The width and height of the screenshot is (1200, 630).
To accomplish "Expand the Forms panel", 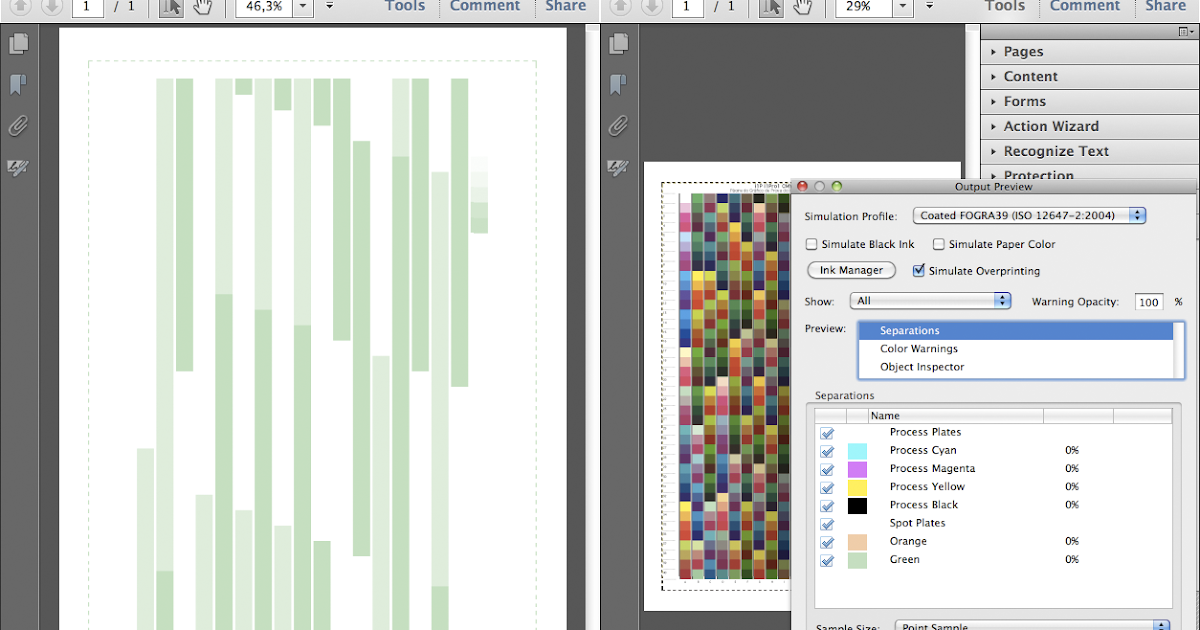I will 1089,101.
